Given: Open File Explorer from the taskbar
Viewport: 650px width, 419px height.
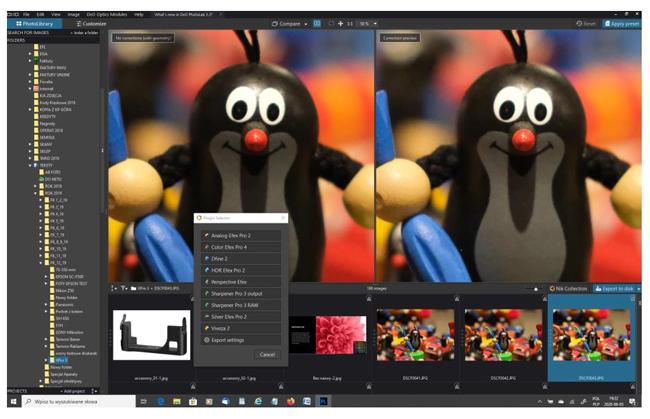Looking at the screenshot, I should (177, 401).
